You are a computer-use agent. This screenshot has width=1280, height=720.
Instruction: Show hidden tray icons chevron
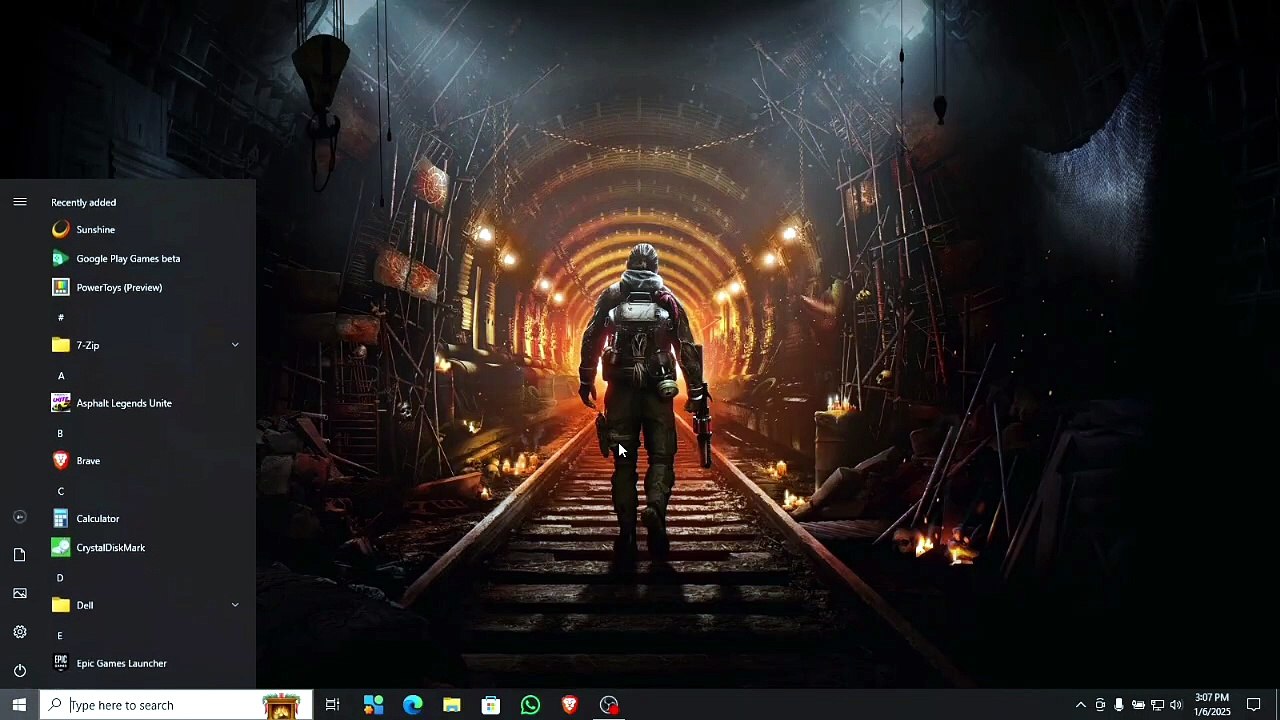[1080, 705]
